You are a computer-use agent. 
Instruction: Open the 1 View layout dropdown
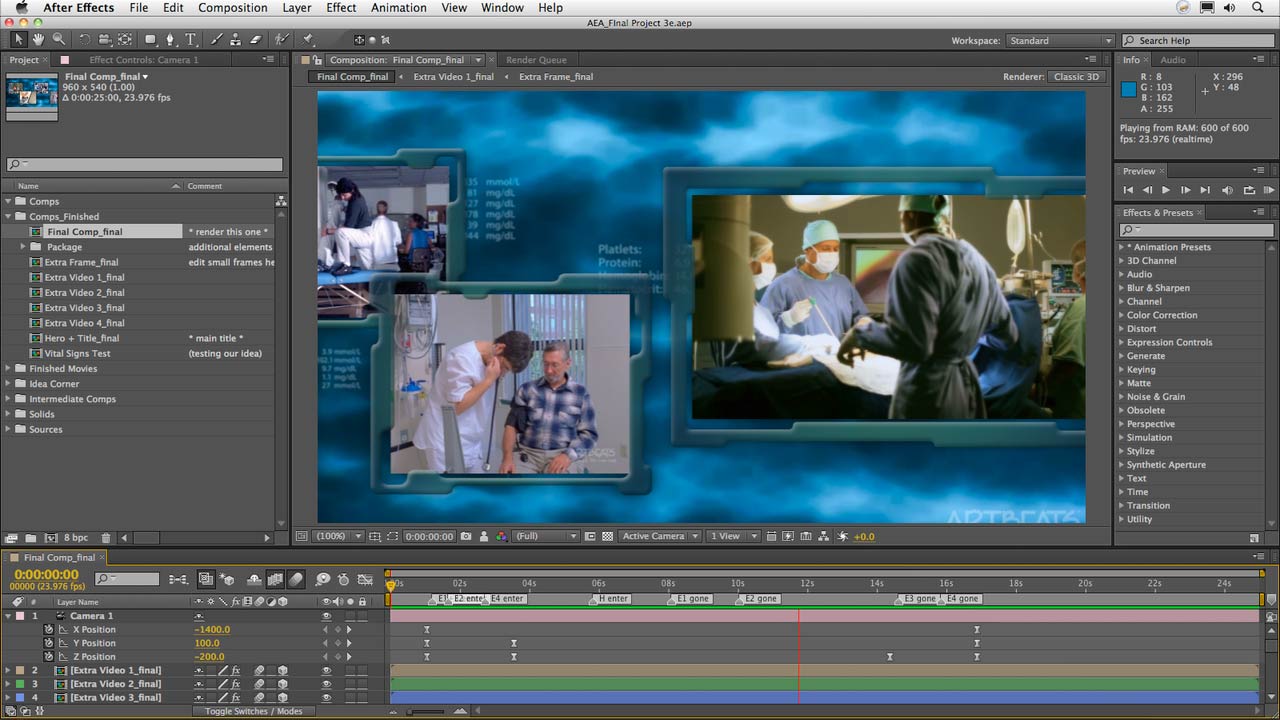[x=734, y=536]
